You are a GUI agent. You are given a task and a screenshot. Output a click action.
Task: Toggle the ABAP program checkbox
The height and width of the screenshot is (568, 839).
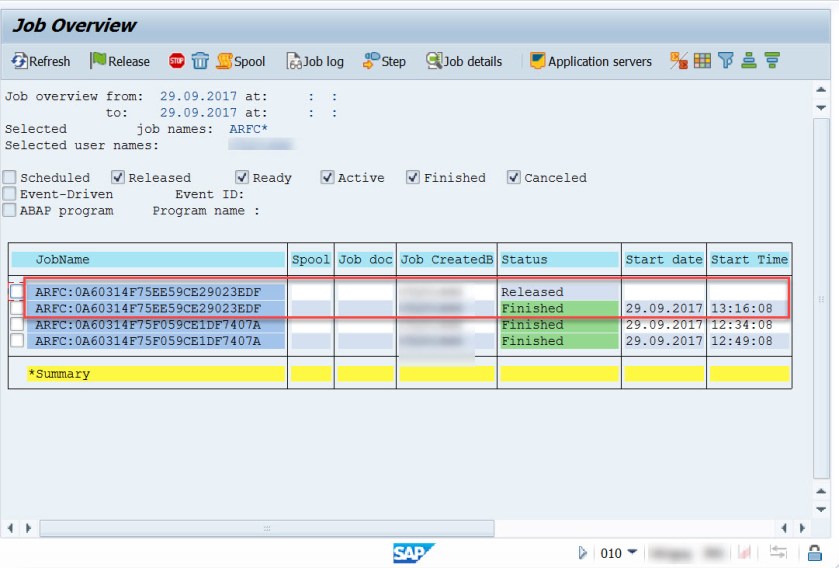pyautogui.click(x=9, y=210)
